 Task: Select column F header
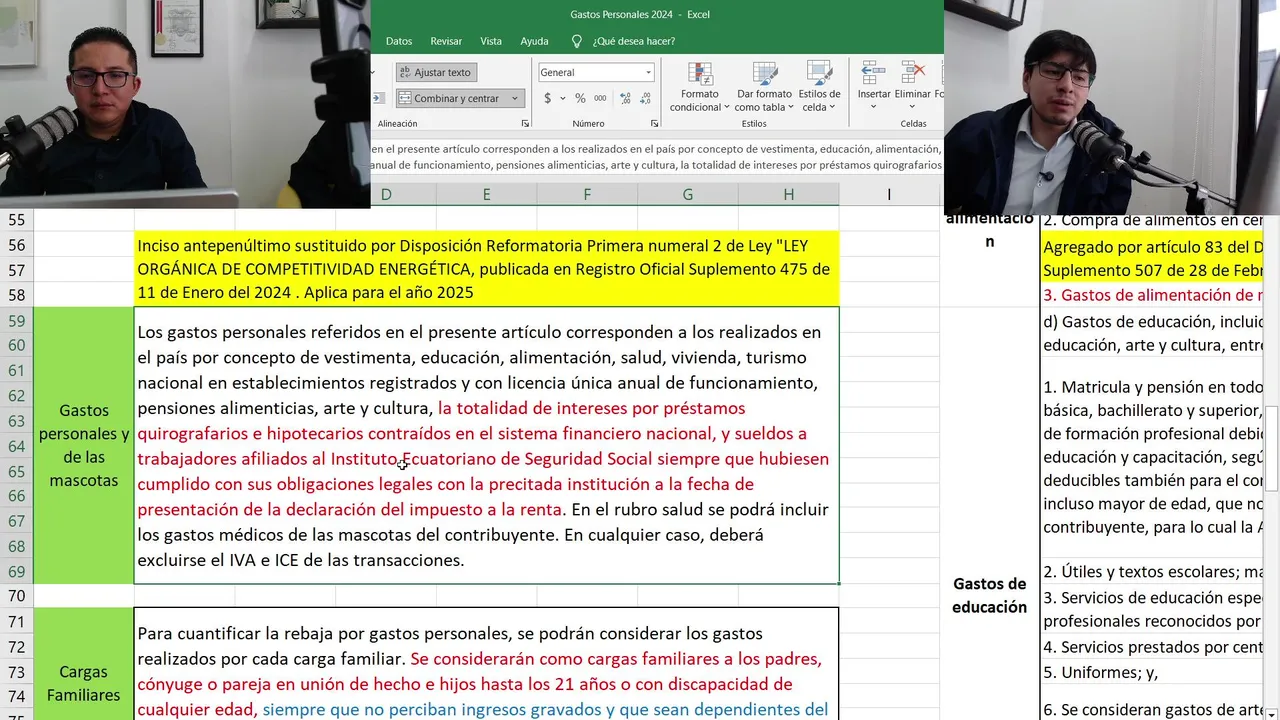(x=587, y=195)
